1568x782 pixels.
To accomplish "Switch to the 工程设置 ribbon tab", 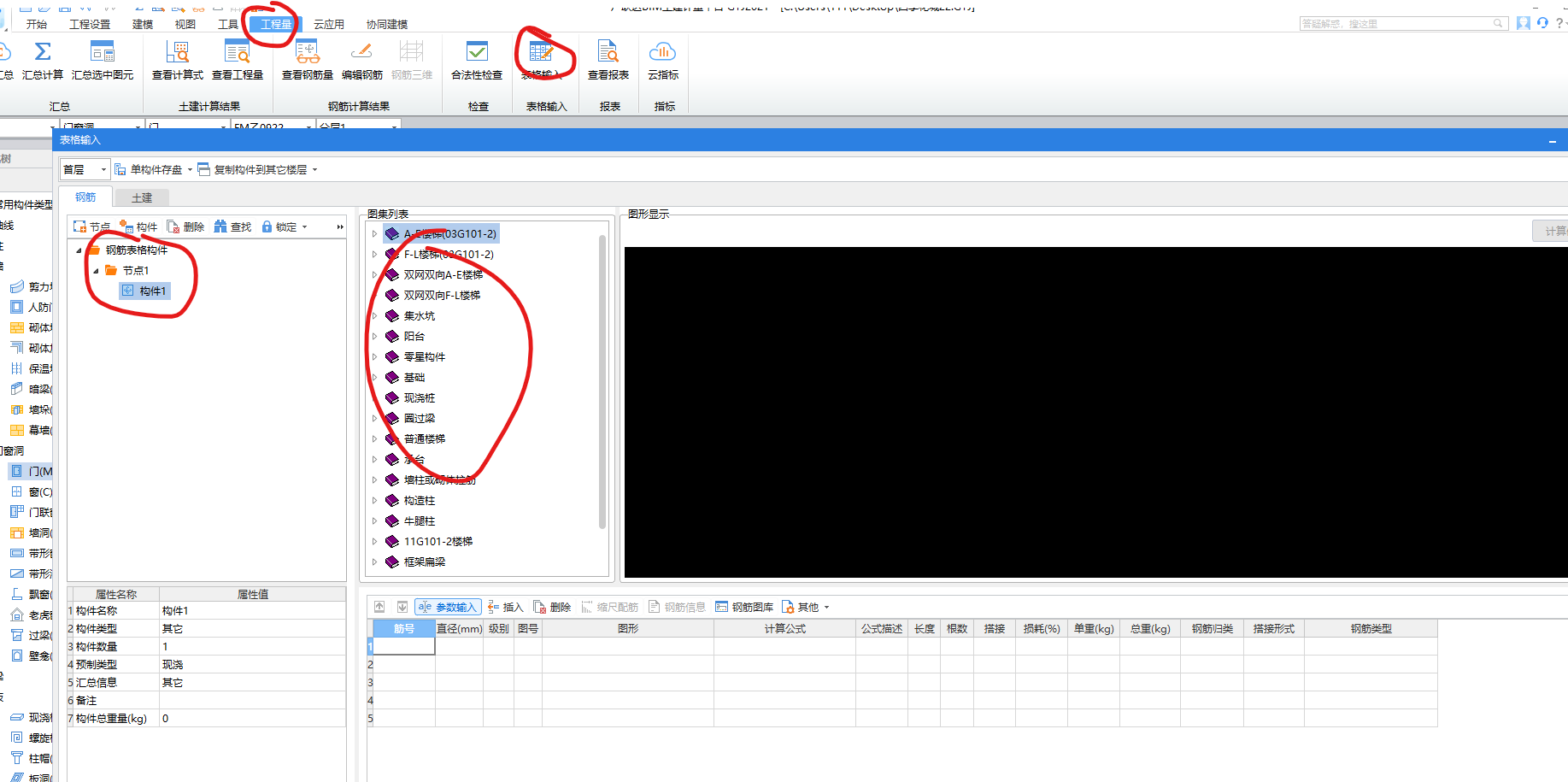I will click(90, 24).
